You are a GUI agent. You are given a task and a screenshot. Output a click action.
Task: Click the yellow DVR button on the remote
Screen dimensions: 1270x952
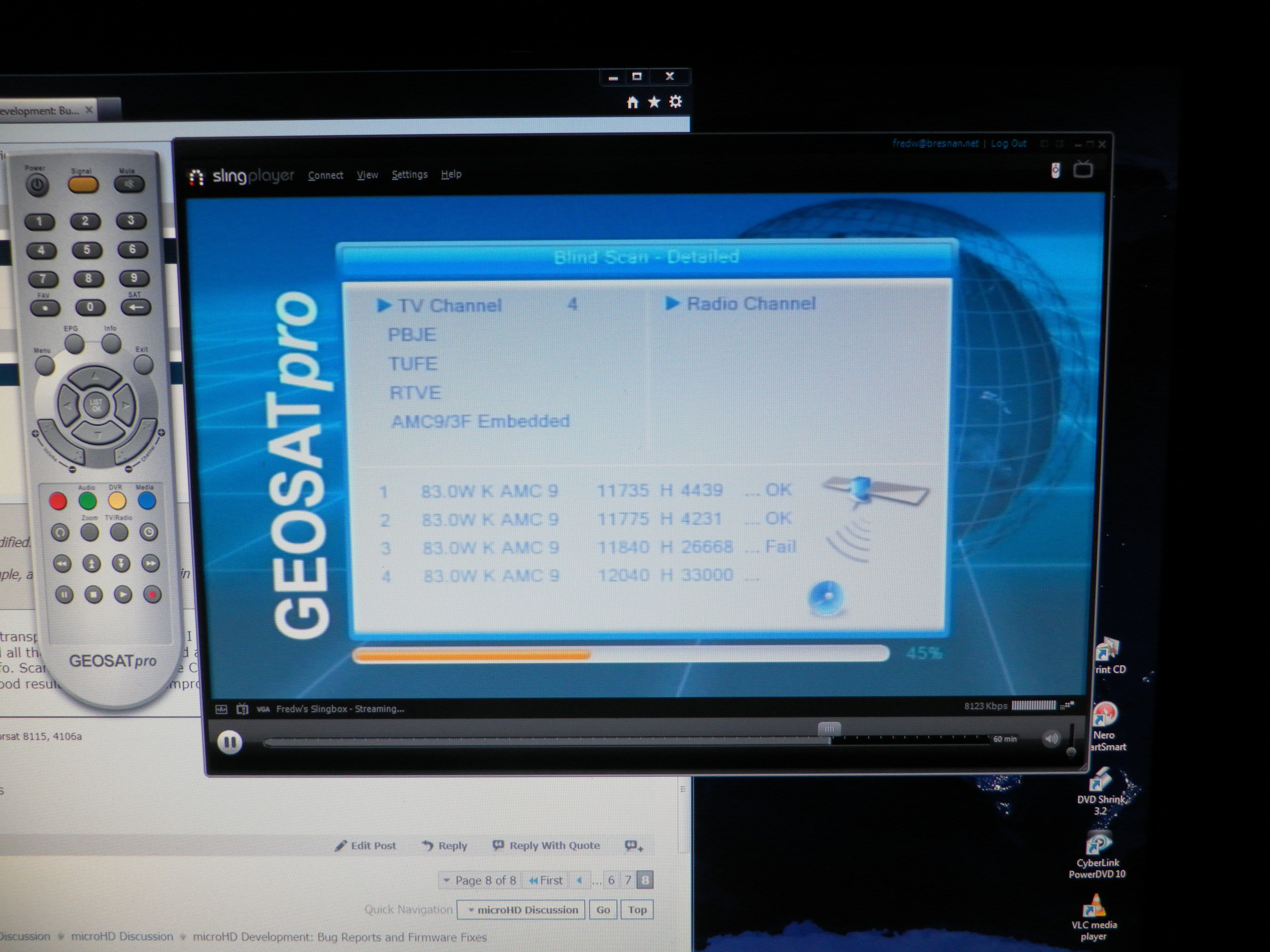coord(117,501)
